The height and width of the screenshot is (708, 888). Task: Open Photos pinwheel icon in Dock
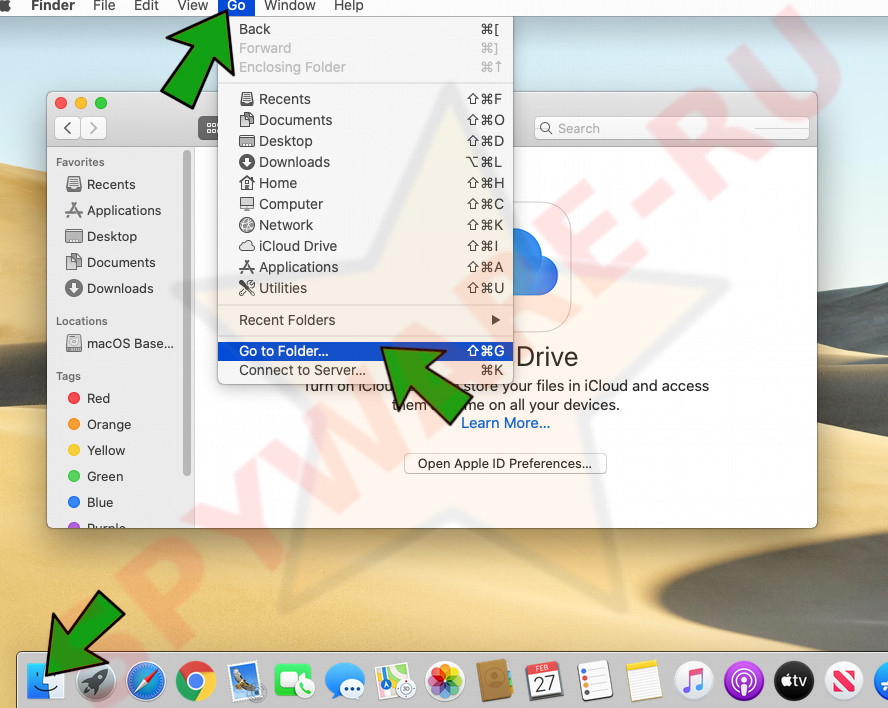click(x=445, y=681)
